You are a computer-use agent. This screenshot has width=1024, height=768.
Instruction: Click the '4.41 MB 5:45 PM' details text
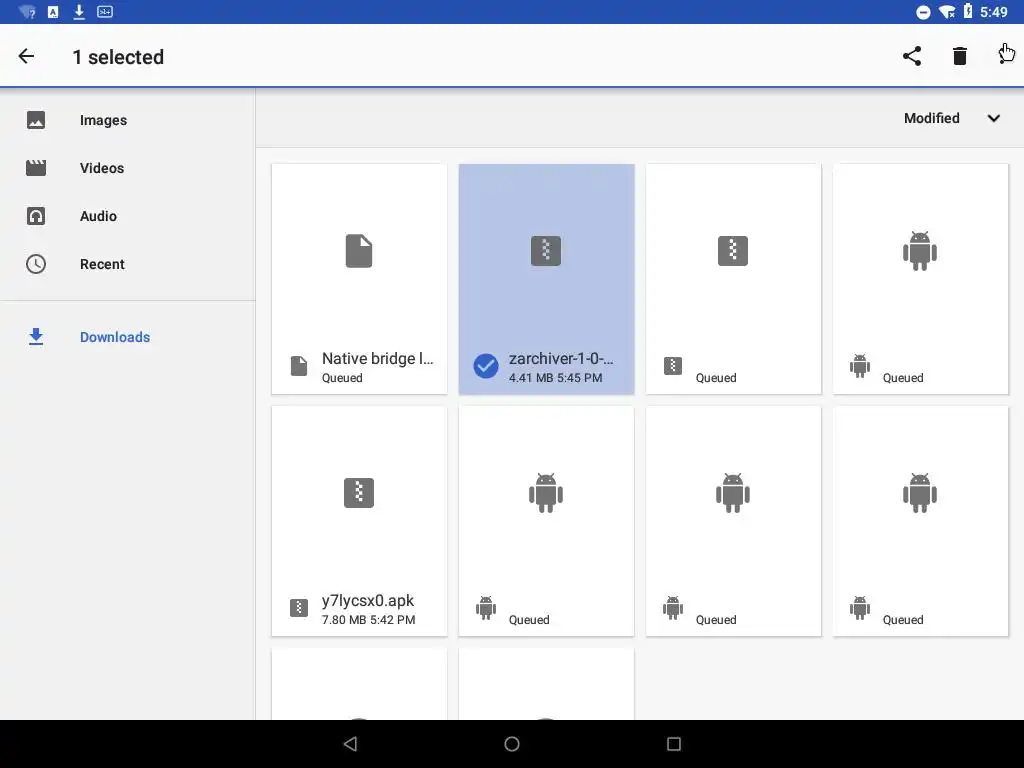556,377
